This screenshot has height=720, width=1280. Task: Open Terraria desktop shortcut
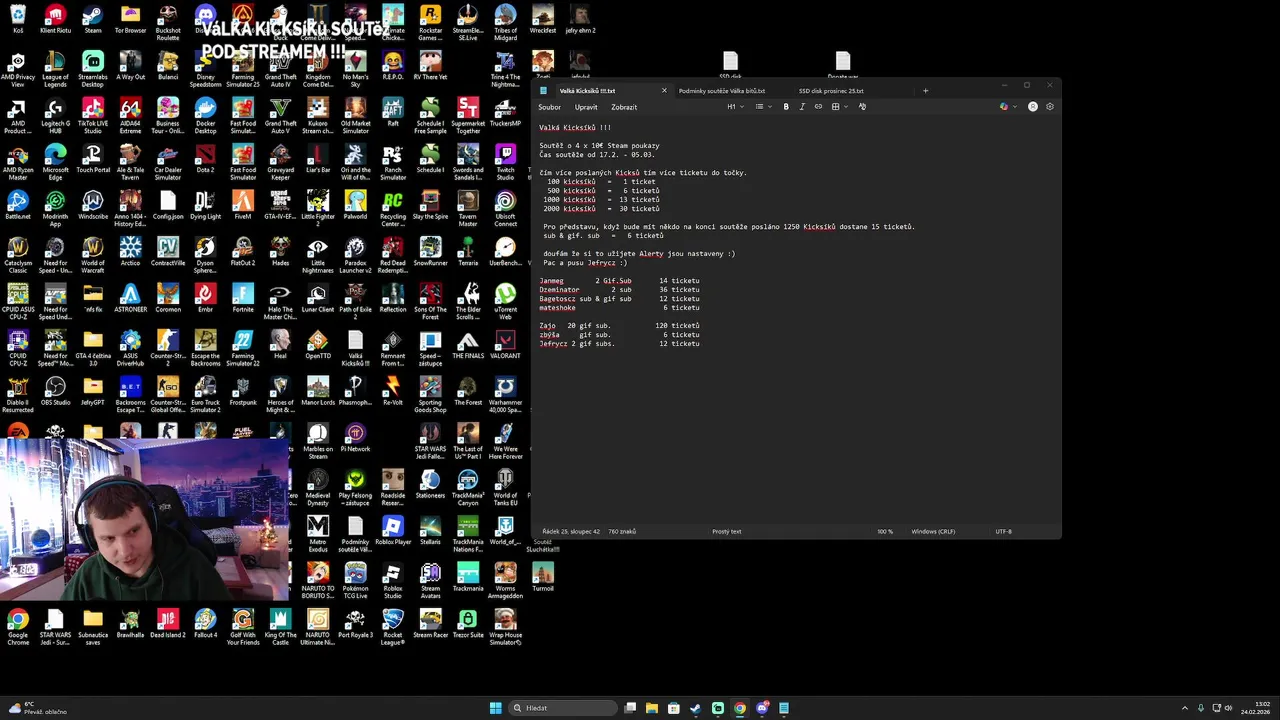coord(468,251)
